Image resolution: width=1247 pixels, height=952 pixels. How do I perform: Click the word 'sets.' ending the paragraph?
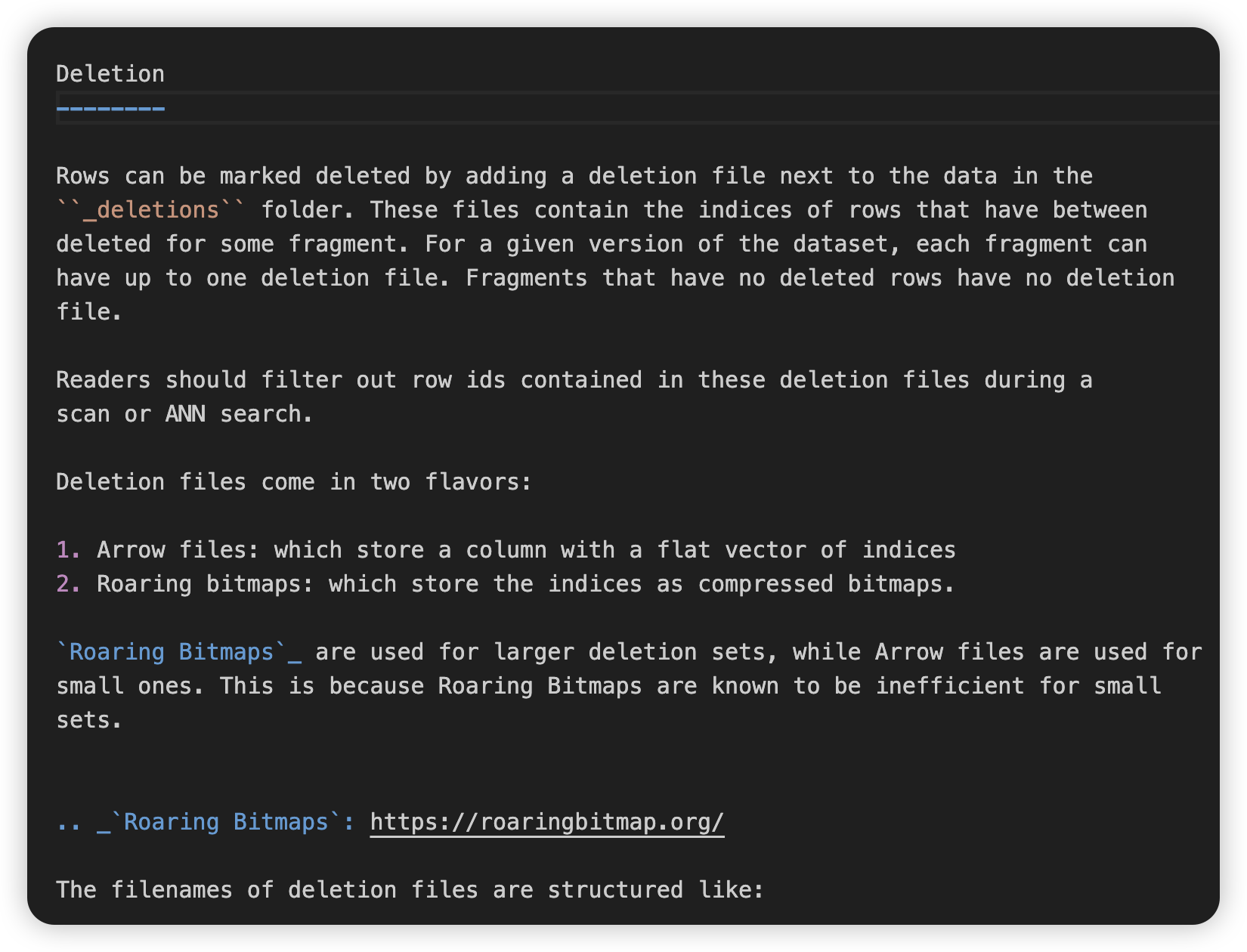click(x=89, y=720)
